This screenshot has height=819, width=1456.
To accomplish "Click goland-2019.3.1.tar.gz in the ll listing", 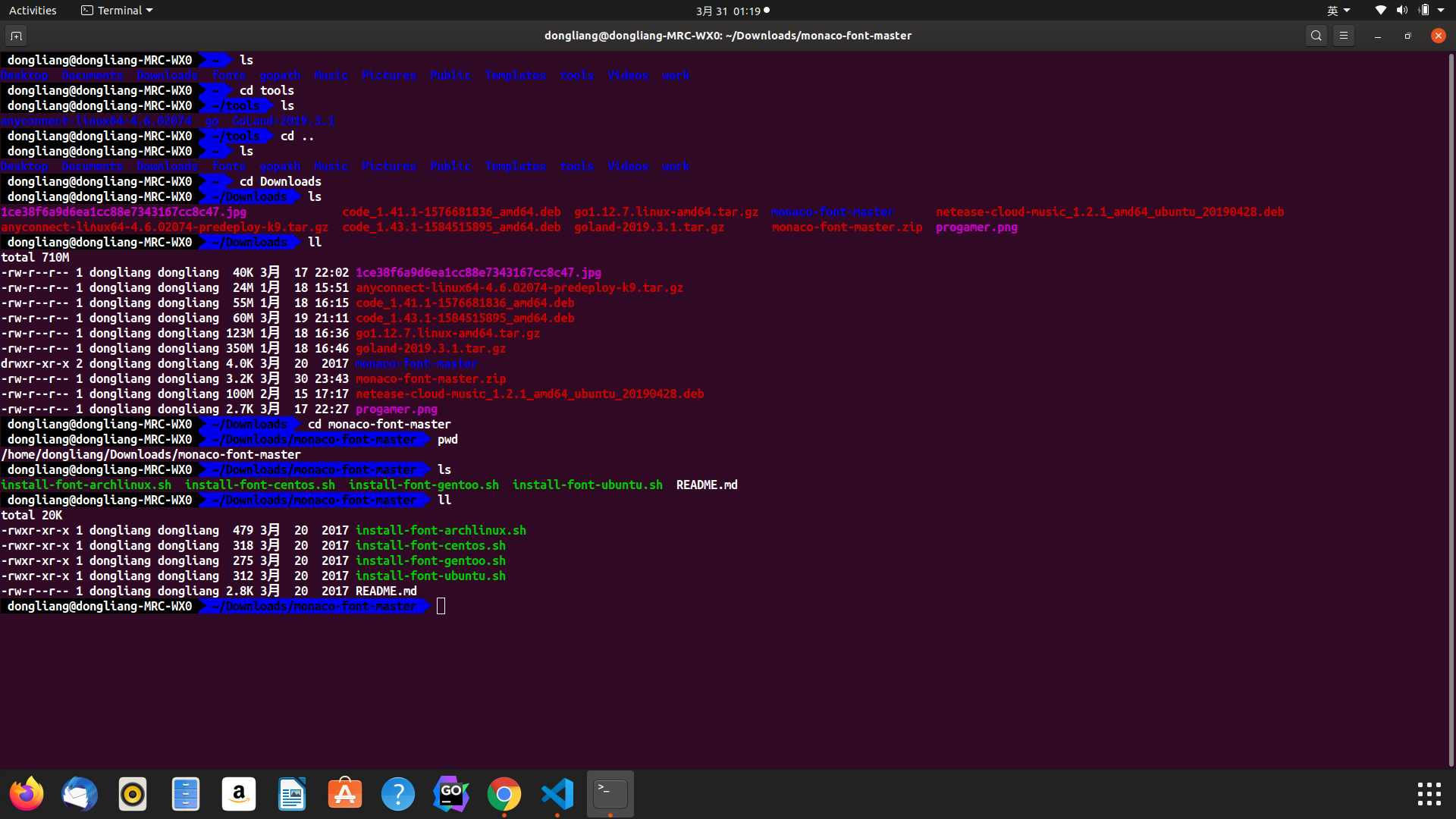I will coord(431,348).
